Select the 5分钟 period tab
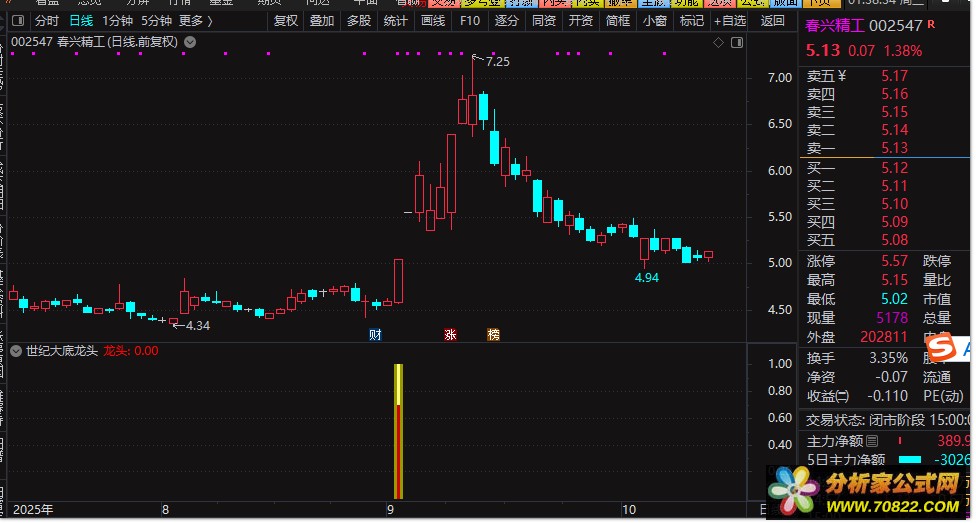The image size is (976, 523). 156,20
